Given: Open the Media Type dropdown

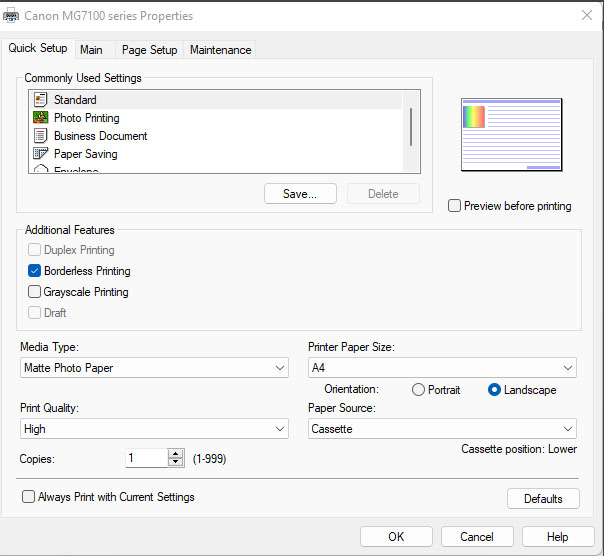Looking at the screenshot, I should coord(155,368).
